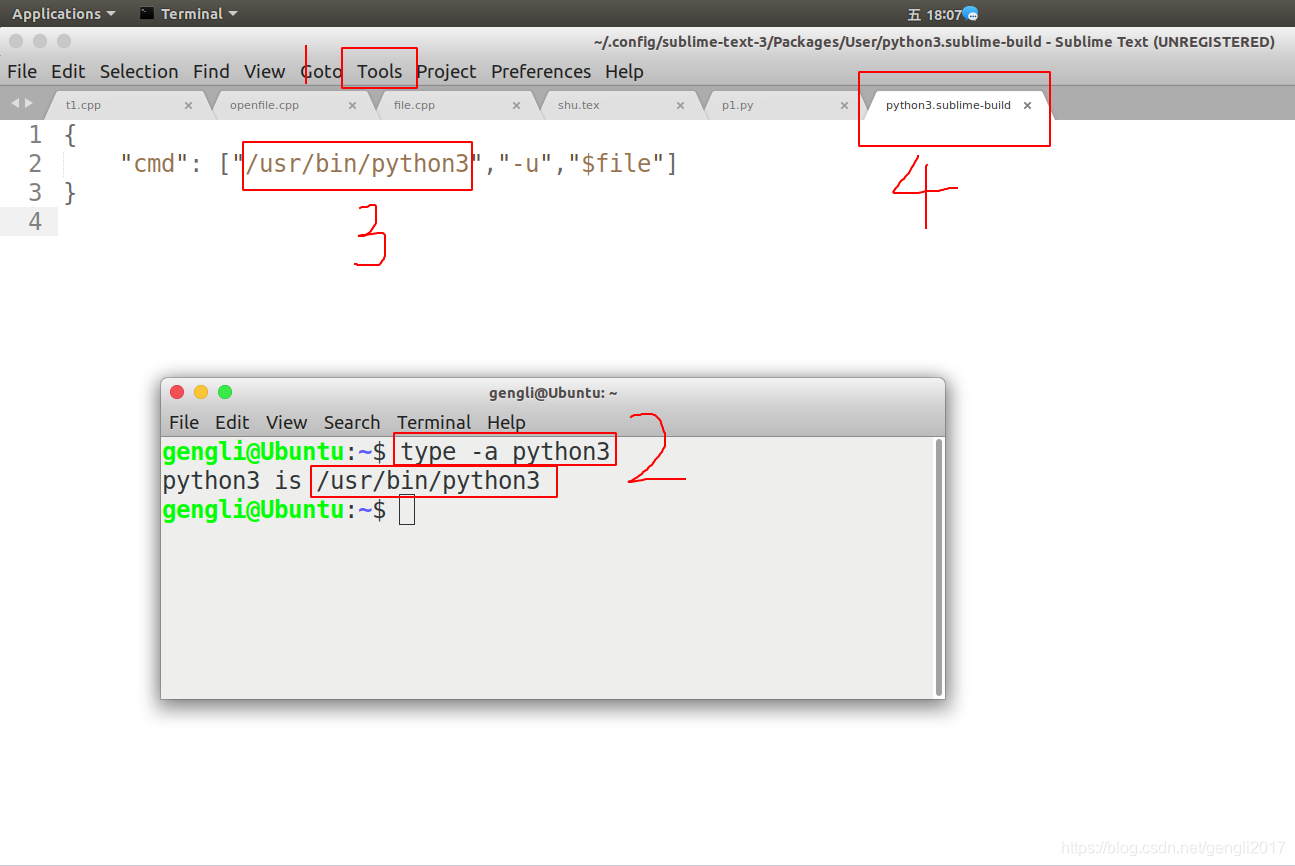
Task: Click the blue chat notification icon near clock
Action: click(x=971, y=14)
